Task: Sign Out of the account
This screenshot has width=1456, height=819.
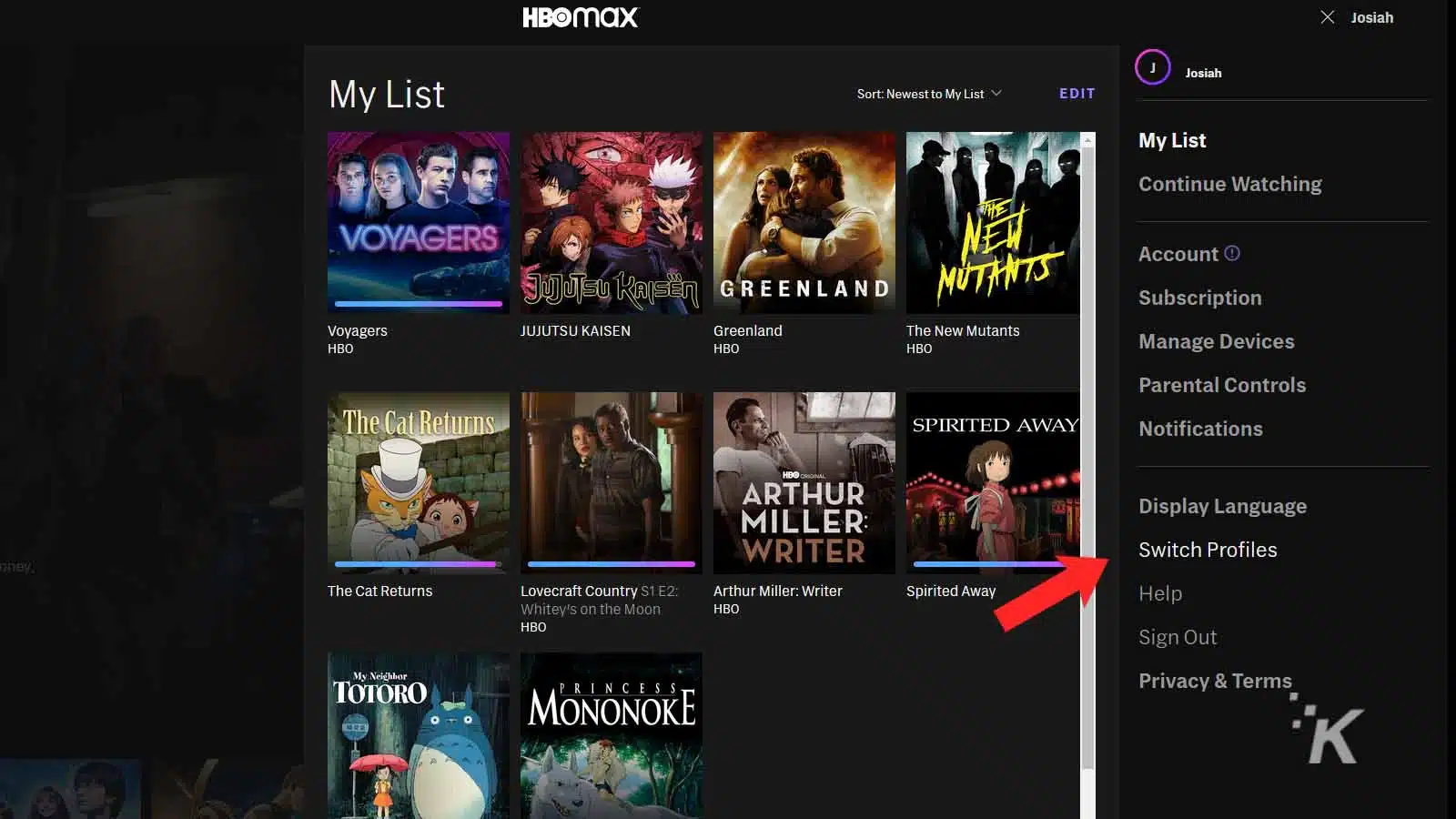Action: (x=1178, y=637)
